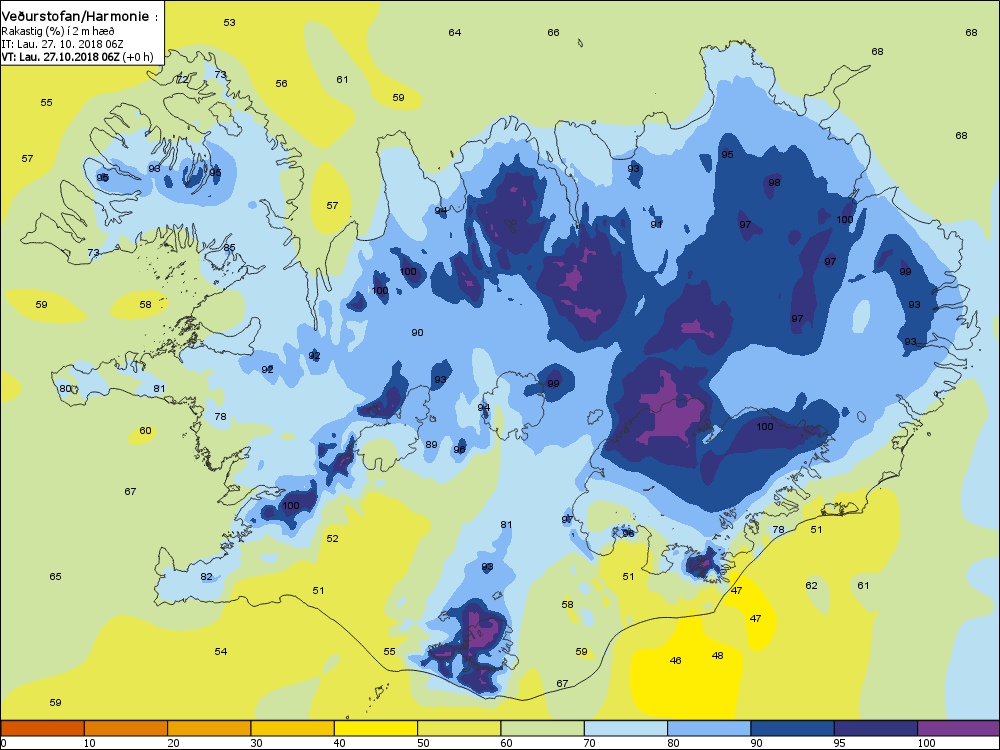Image resolution: width=1000 pixels, height=750 pixels.
Task: Click the dark blue 90–95 legend swatch
Action: (793, 728)
